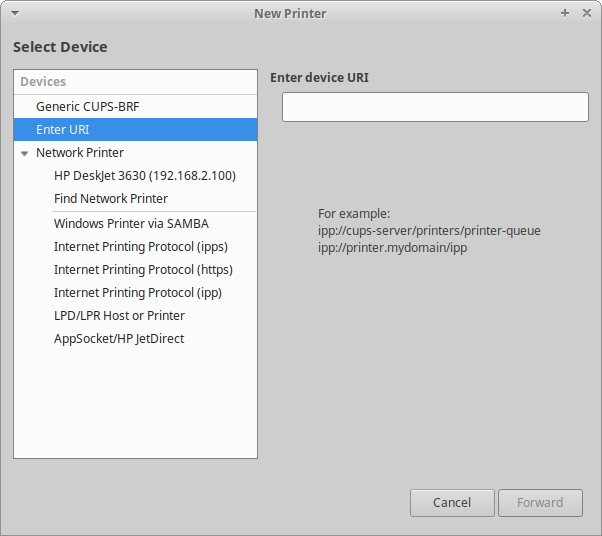
Task: Choose HP DeskJet 3630 network printer
Action: tap(144, 176)
